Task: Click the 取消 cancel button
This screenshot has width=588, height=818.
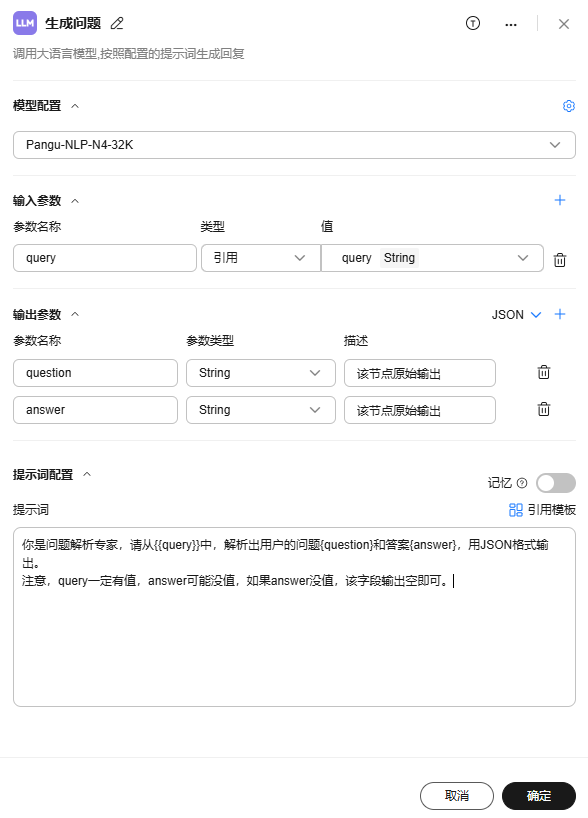Action: pyautogui.click(x=457, y=796)
